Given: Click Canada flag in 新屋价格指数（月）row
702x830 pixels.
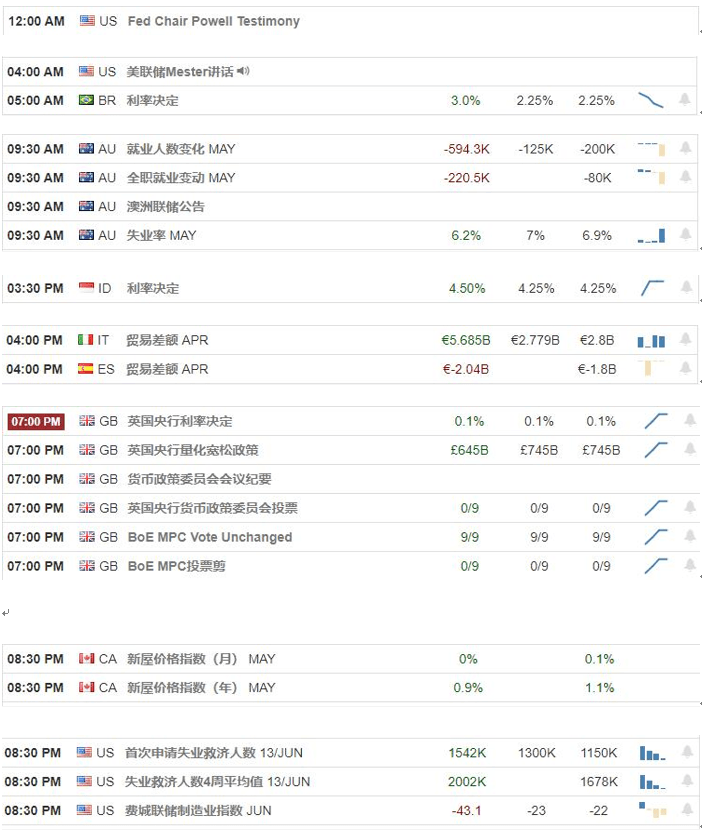Looking at the screenshot, I should tap(87, 658).
